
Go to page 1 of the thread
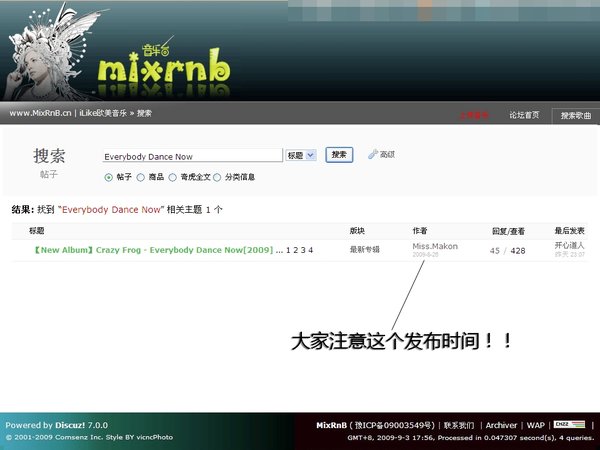point(288,250)
